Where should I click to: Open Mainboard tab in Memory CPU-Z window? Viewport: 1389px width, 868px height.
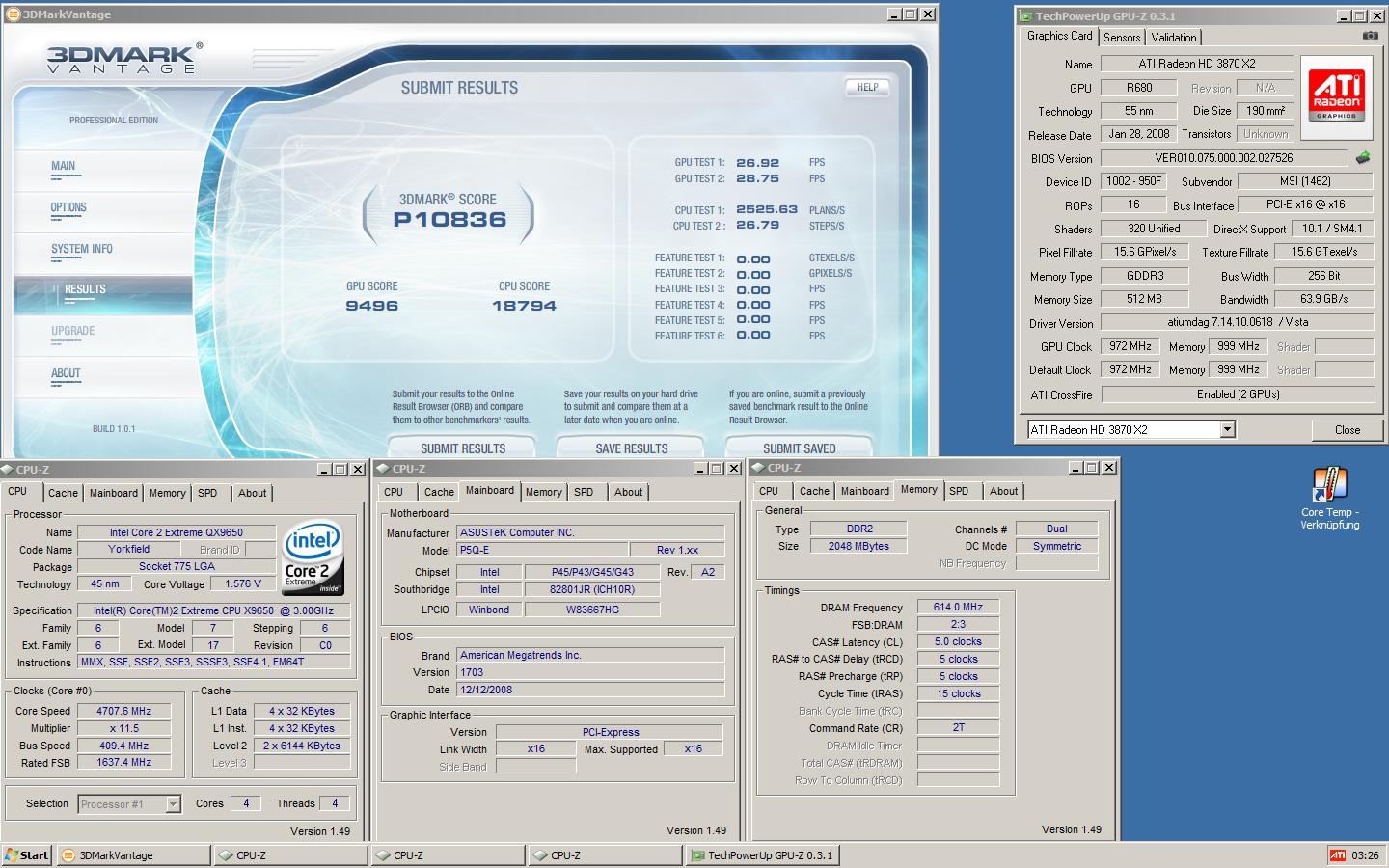(x=864, y=491)
